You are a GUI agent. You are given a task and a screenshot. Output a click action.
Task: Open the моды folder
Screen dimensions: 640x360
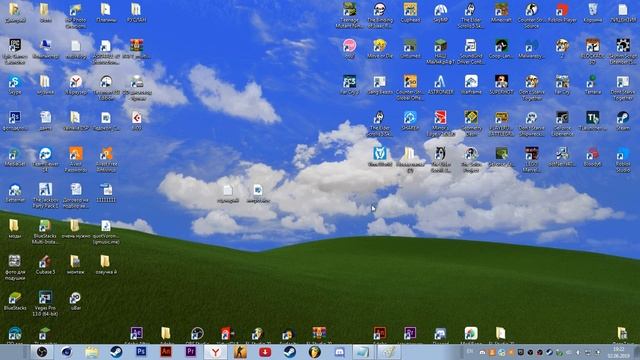click(15, 228)
